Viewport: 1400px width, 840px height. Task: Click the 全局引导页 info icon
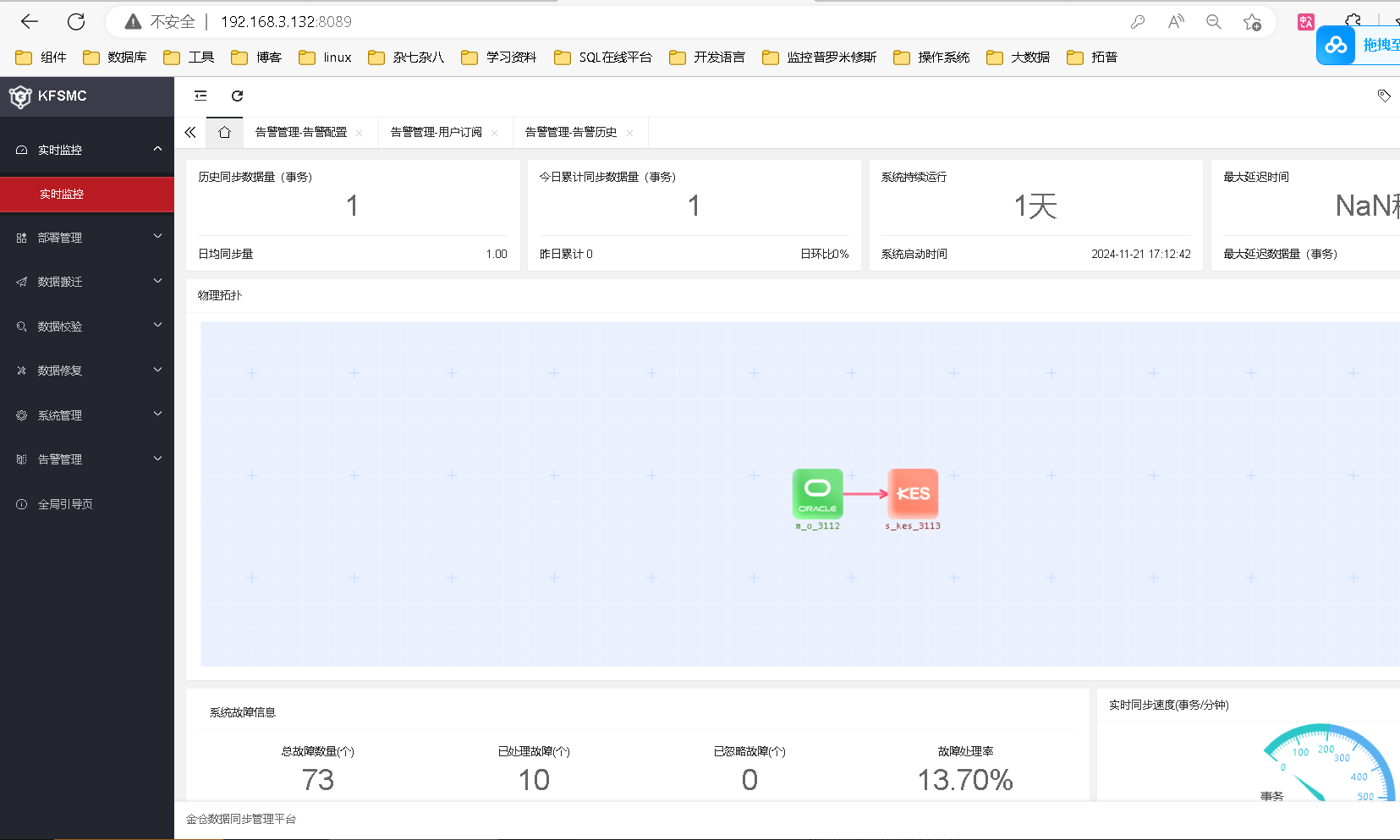(21, 504)
